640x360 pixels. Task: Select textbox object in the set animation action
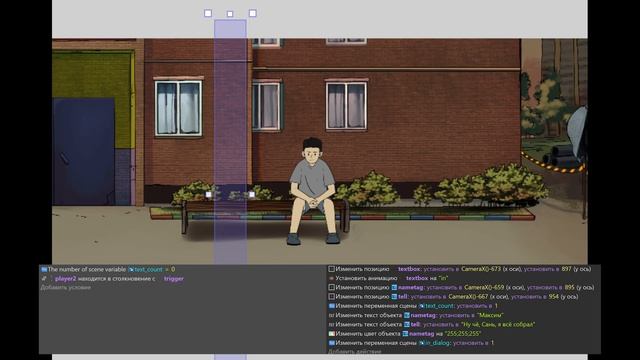tap(417, 278)
